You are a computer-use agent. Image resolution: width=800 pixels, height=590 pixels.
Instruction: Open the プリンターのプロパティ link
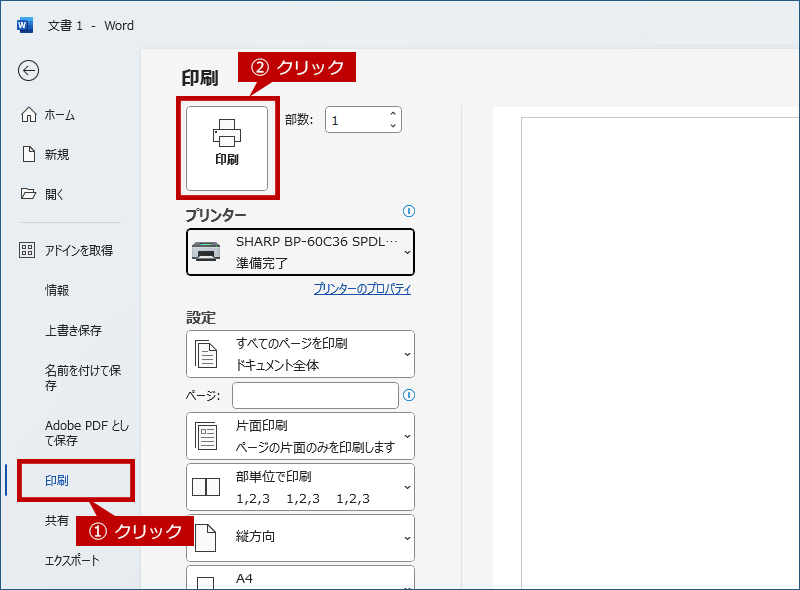tap(362, 289)
